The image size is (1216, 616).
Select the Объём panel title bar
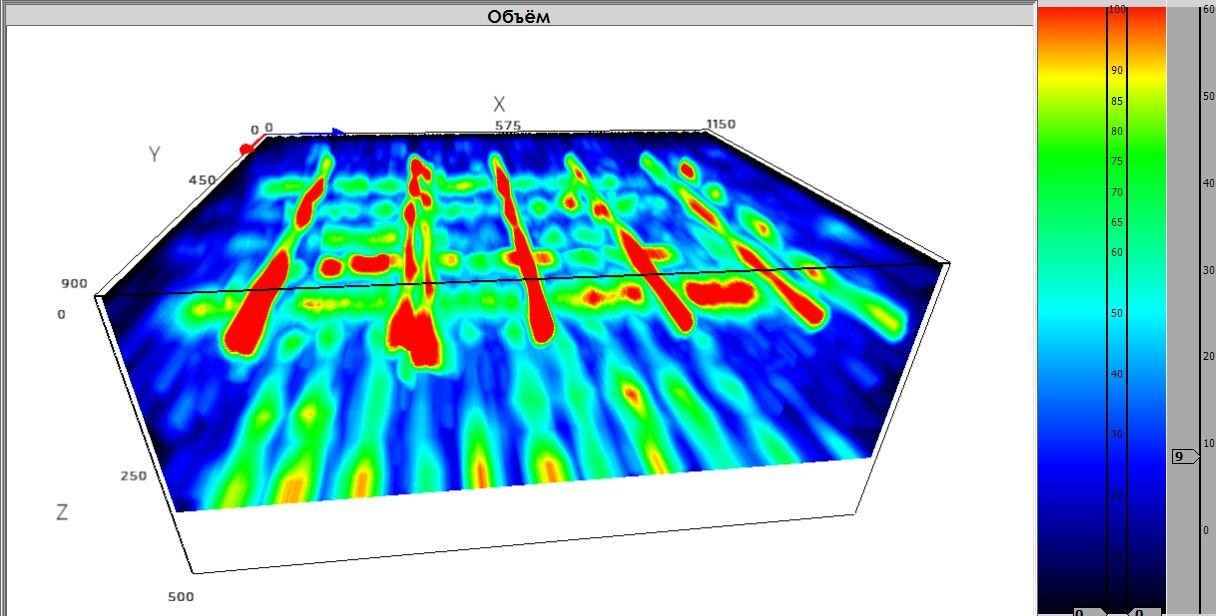518,16
